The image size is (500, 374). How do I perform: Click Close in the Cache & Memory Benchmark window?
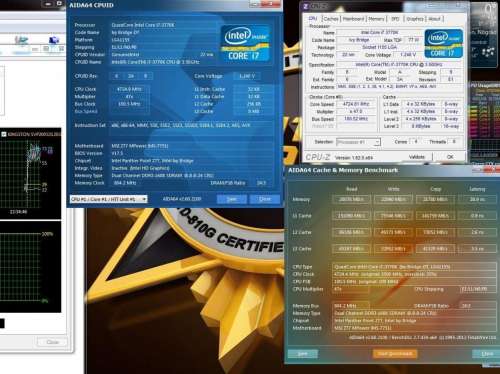click(487, 354)
